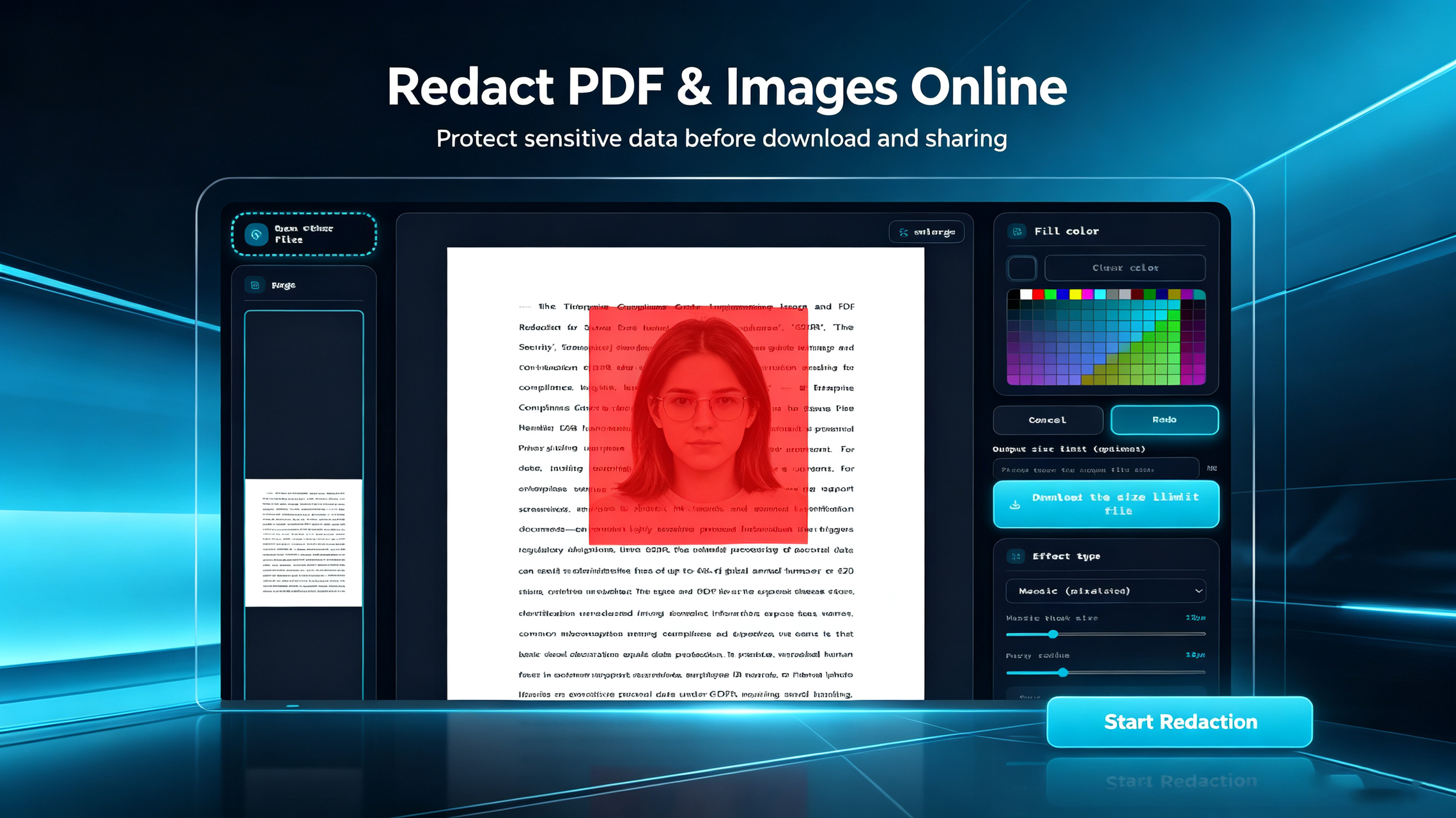Focus the output size limit input field

point(1096,469)
